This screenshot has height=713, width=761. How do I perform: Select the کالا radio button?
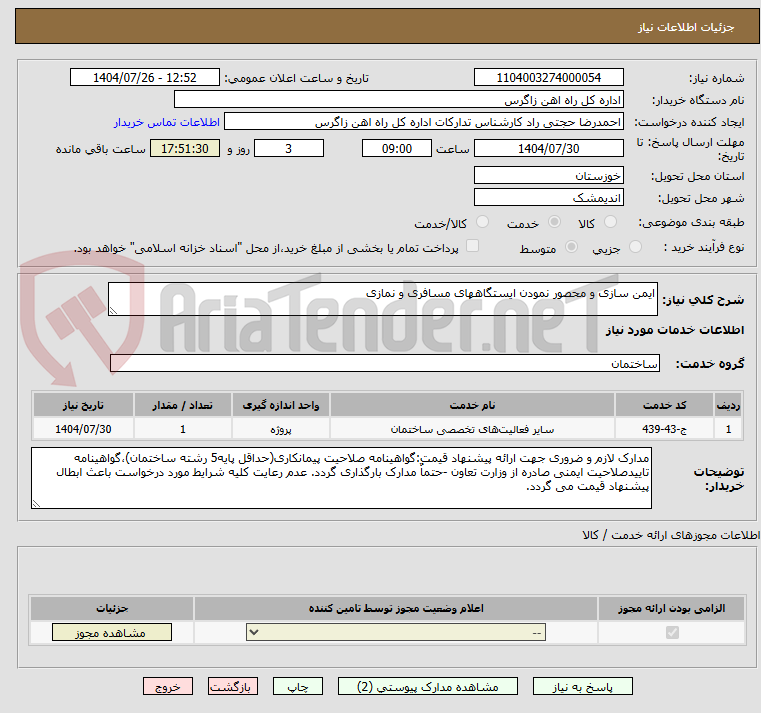click(610, 222)
